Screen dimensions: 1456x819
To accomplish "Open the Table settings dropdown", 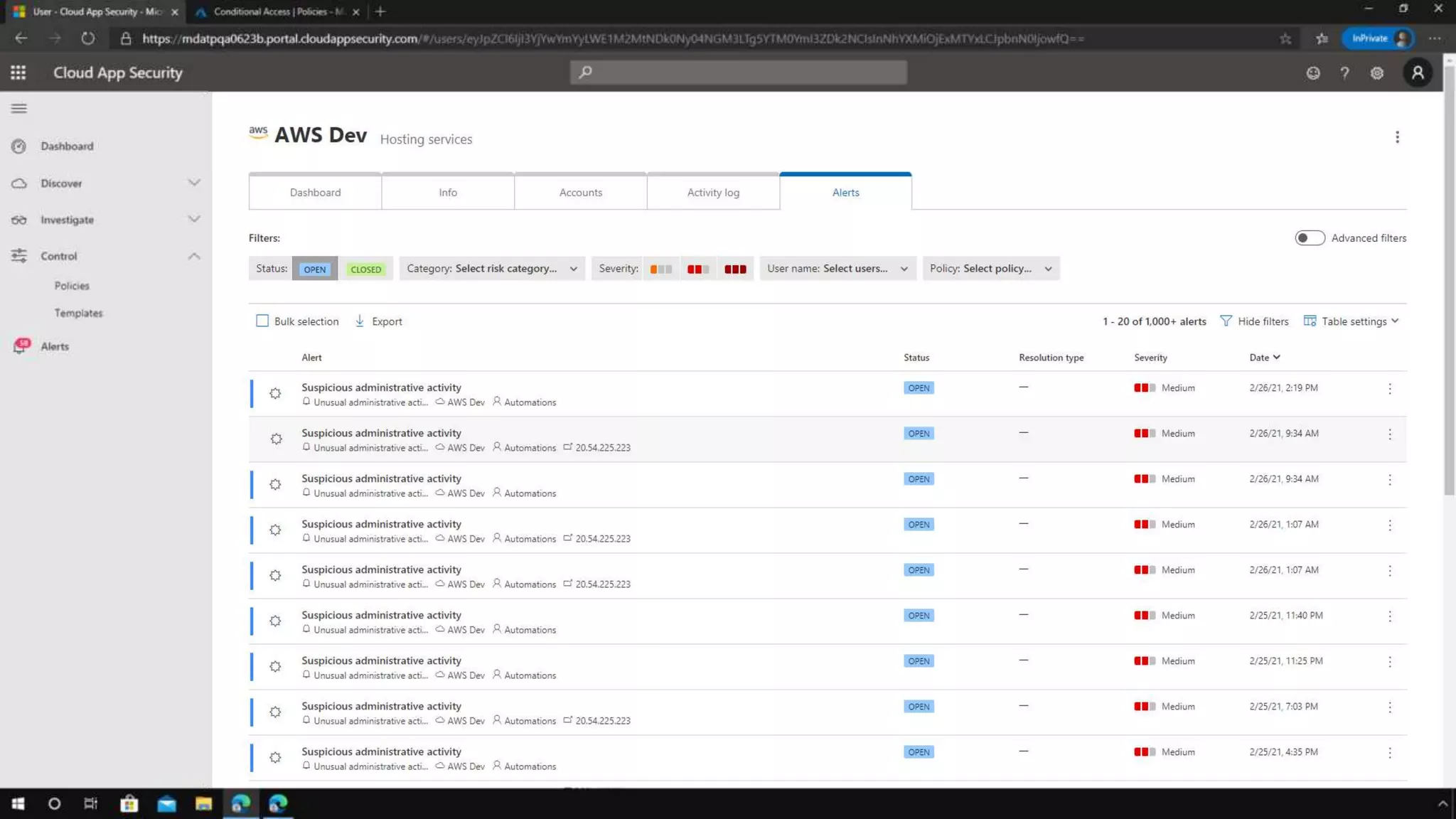I will (1351, 321).
